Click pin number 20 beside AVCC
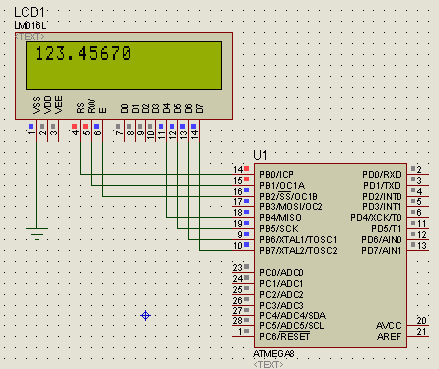The width and height of the screenshot is (439, 369). point(421,321)
